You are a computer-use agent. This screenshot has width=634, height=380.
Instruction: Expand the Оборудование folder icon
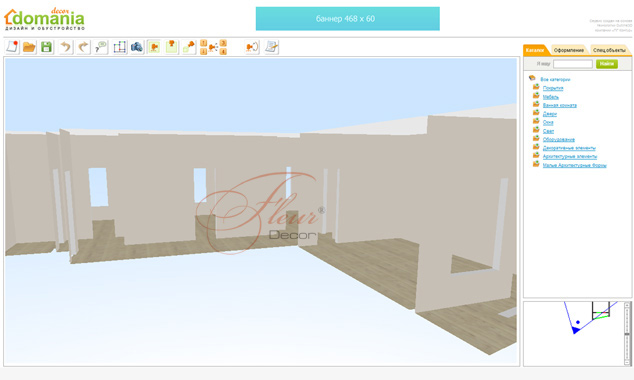point(536,138)
